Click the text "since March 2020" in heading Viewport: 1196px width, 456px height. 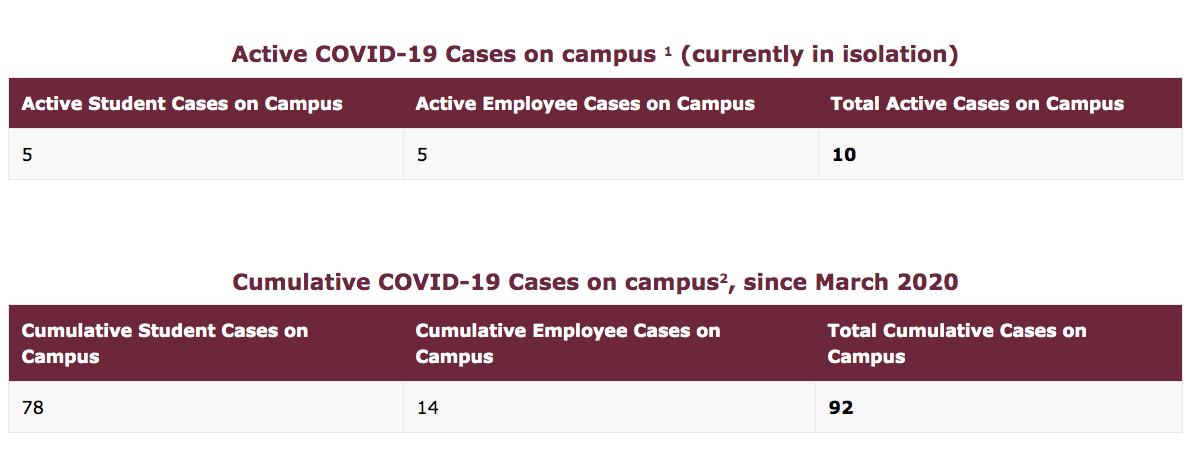tap(850, 282)
